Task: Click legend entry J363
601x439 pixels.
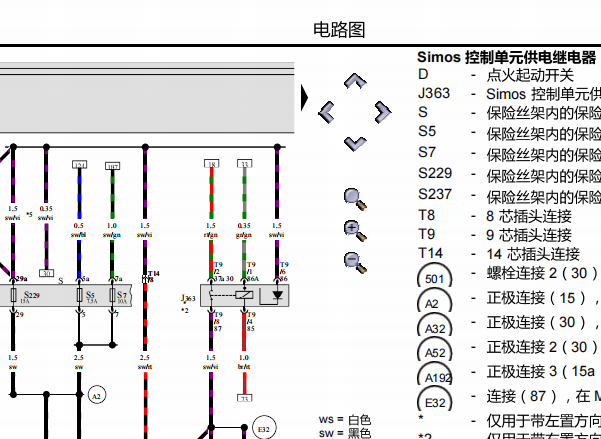Action: pos(509,94)
